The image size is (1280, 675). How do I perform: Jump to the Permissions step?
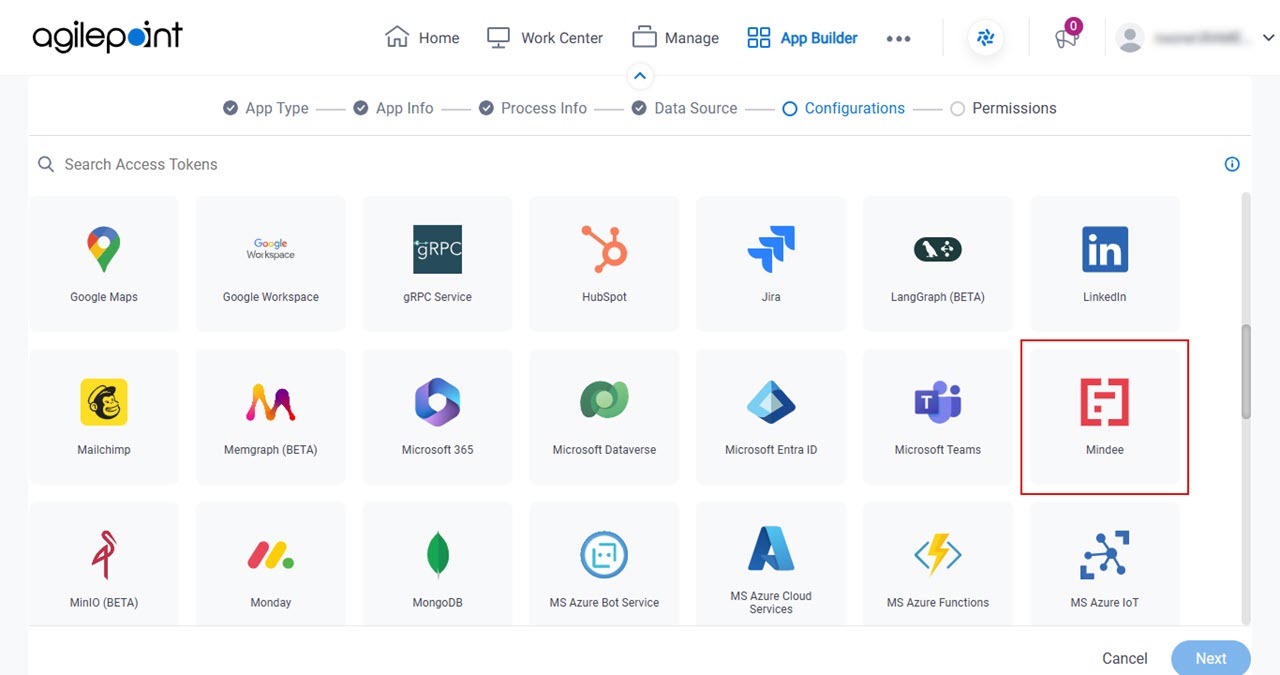pyautogui.click(x=1003, y=108)
